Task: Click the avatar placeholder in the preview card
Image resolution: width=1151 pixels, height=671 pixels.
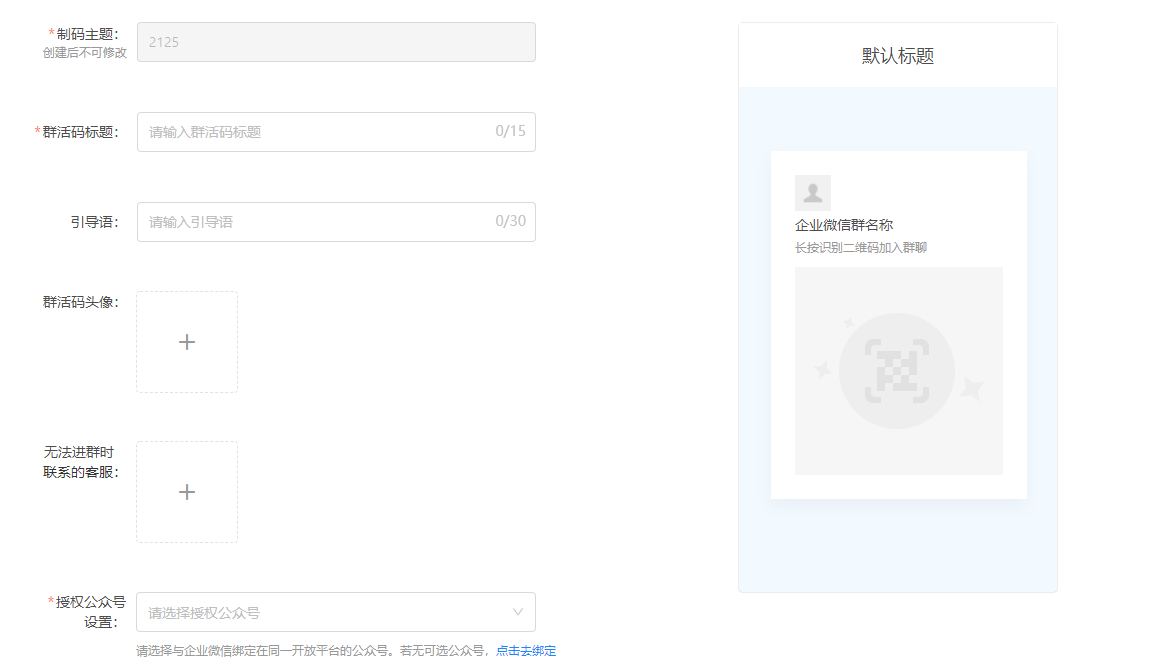Action: click(x=813, y=192)
